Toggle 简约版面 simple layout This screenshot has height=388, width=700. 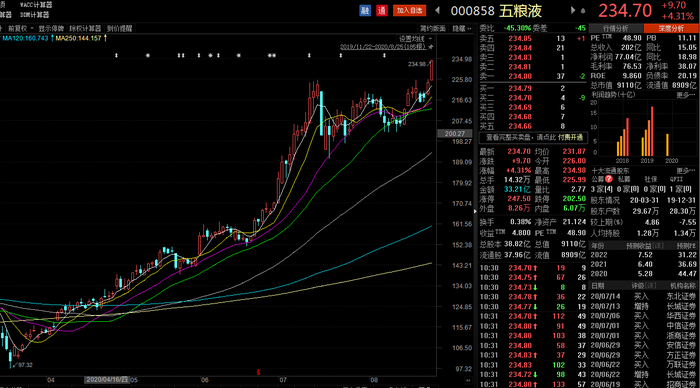coord(433,29)
